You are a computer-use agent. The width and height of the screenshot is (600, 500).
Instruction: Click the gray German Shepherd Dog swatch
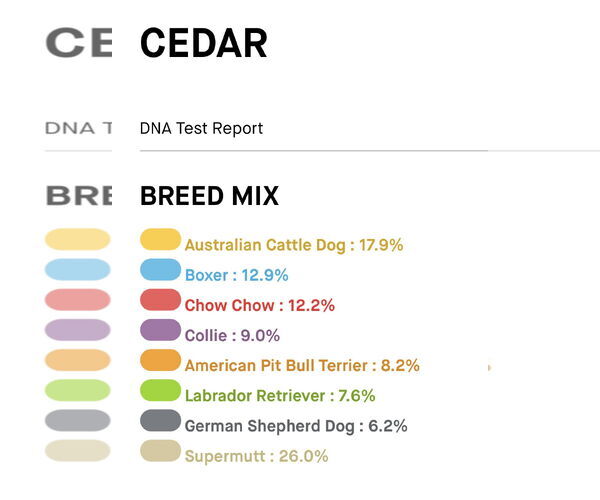pyautogui.click(x=160, y=421)
